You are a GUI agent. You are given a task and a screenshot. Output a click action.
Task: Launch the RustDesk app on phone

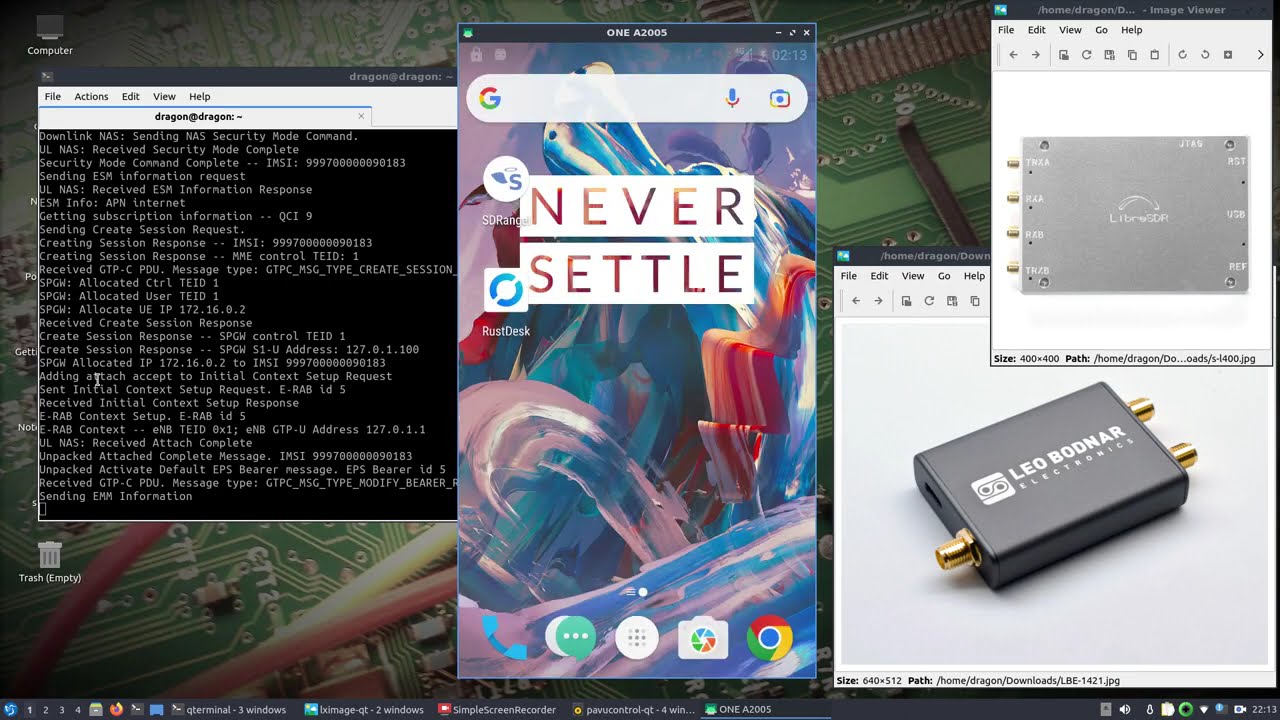tap(505, 301)
